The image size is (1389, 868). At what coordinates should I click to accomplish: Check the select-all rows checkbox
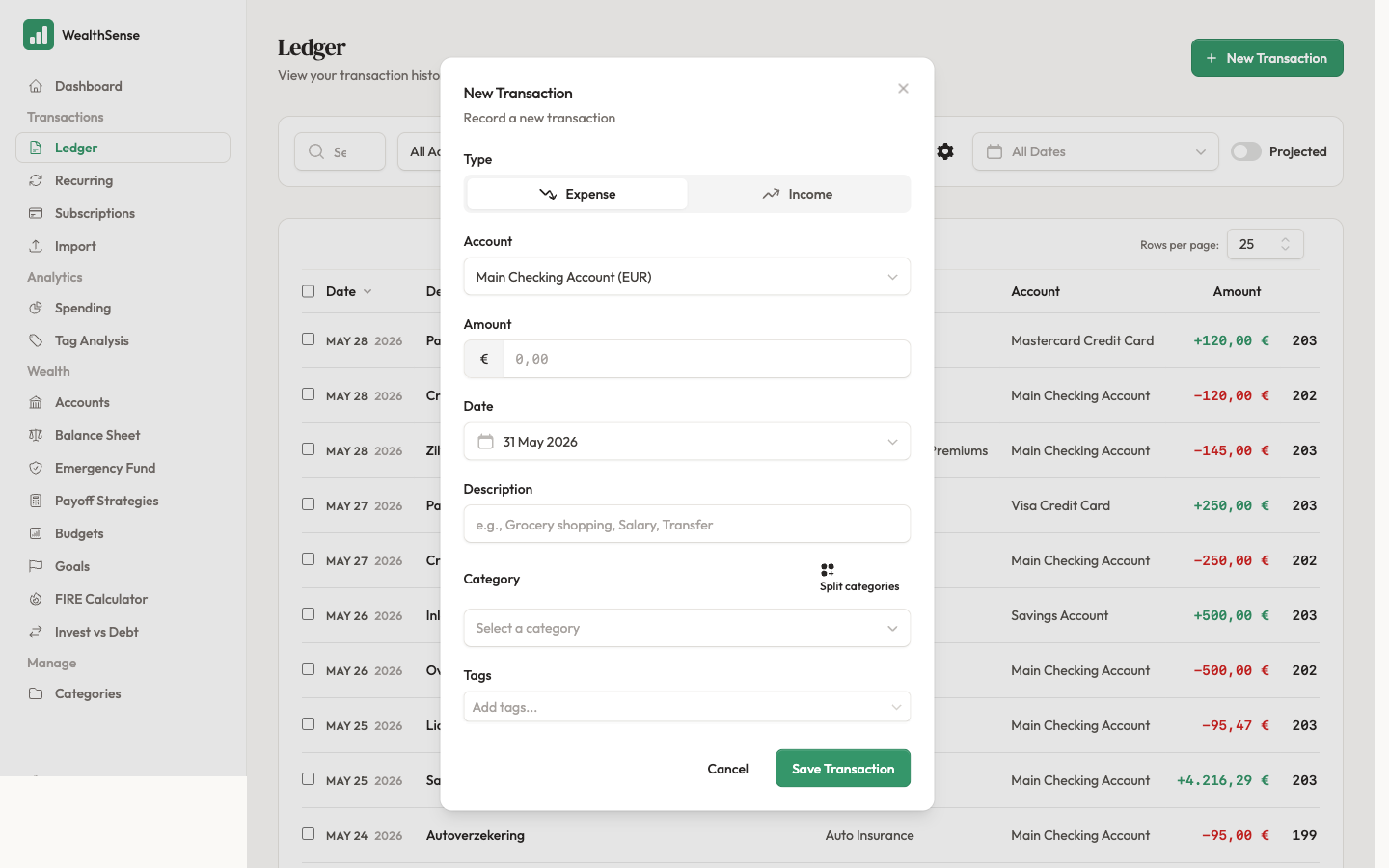pyautogui.click(x=308, y=291)
